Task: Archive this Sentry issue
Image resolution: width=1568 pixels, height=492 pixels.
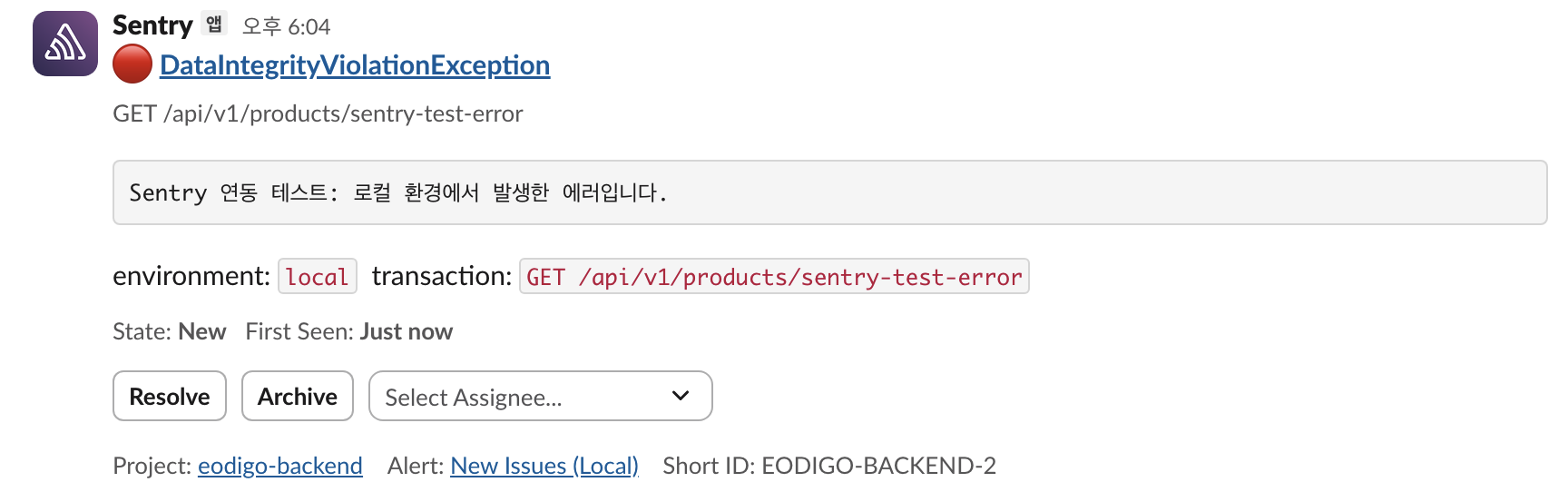Action: point(298,396)
